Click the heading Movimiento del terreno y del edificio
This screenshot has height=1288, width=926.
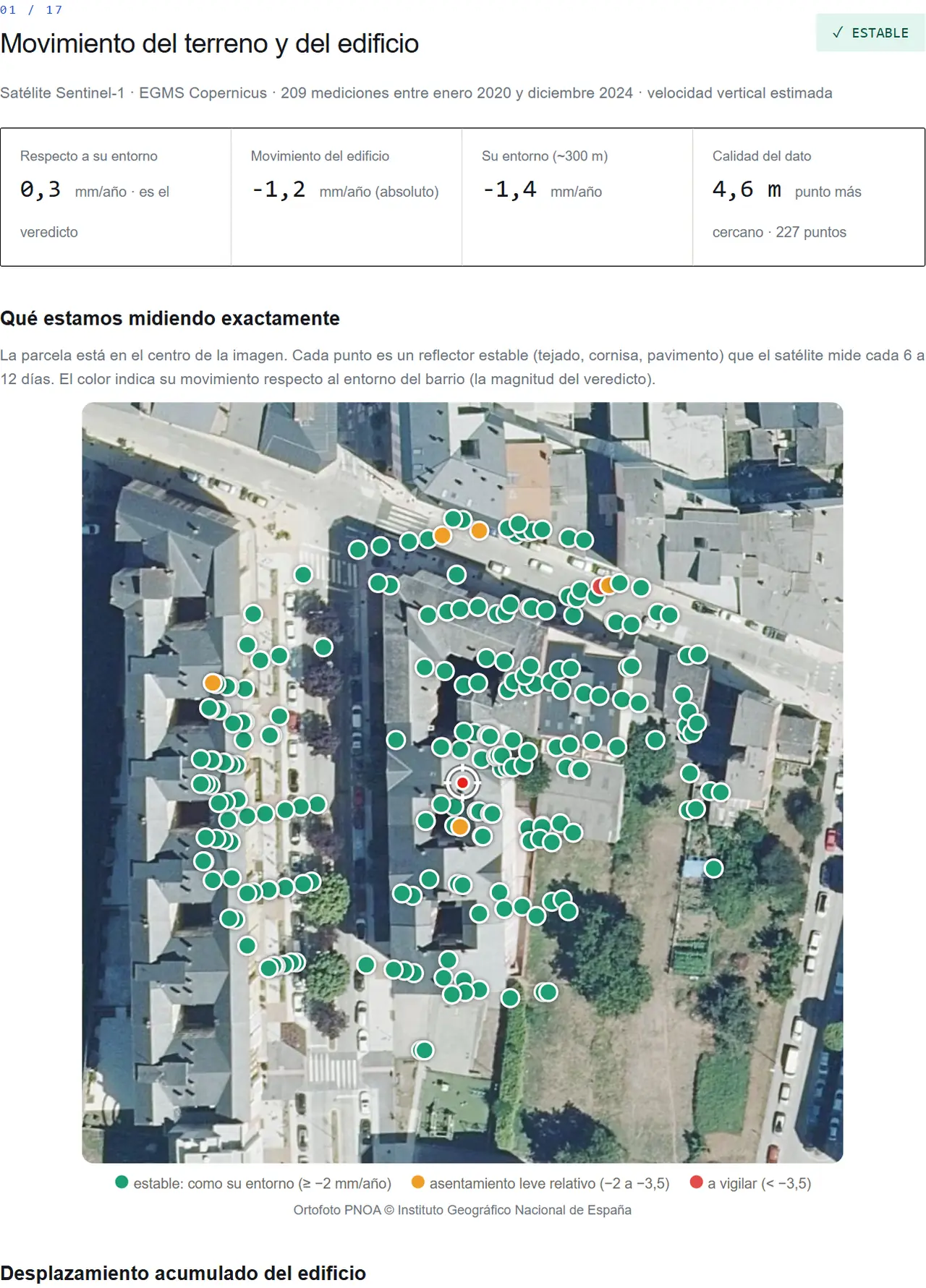point(210,43)
